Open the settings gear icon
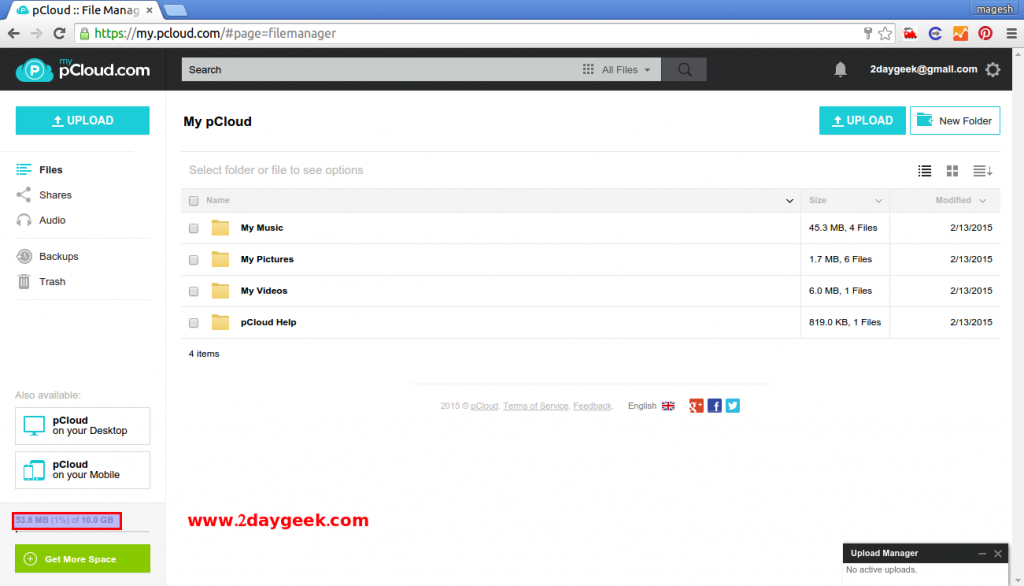 [x=993, y=69]
